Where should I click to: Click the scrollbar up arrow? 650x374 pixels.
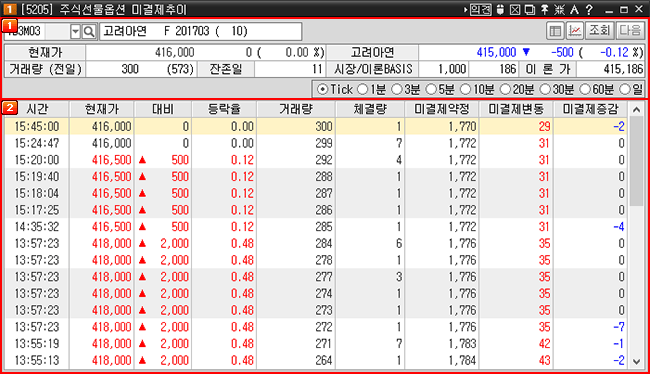coord(636,110)
